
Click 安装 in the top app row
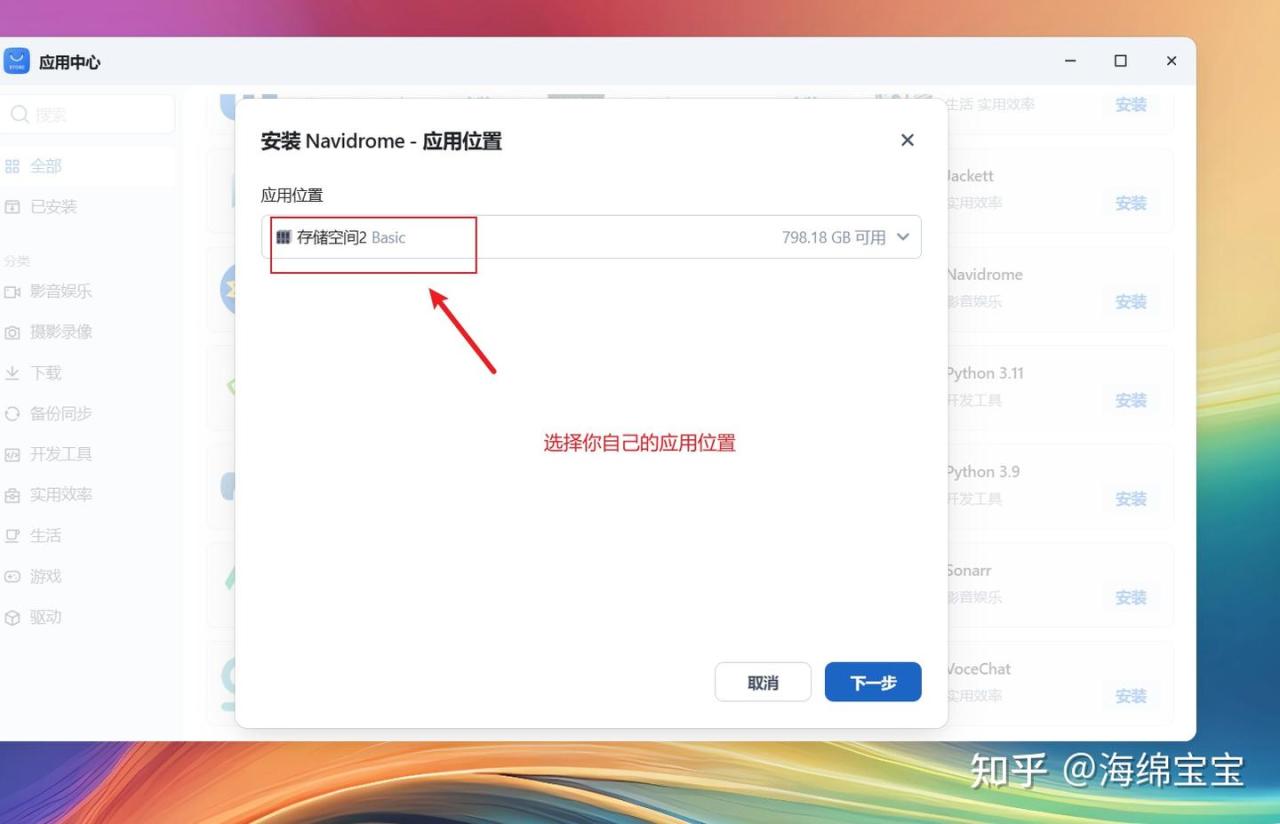pos(1131,104)
